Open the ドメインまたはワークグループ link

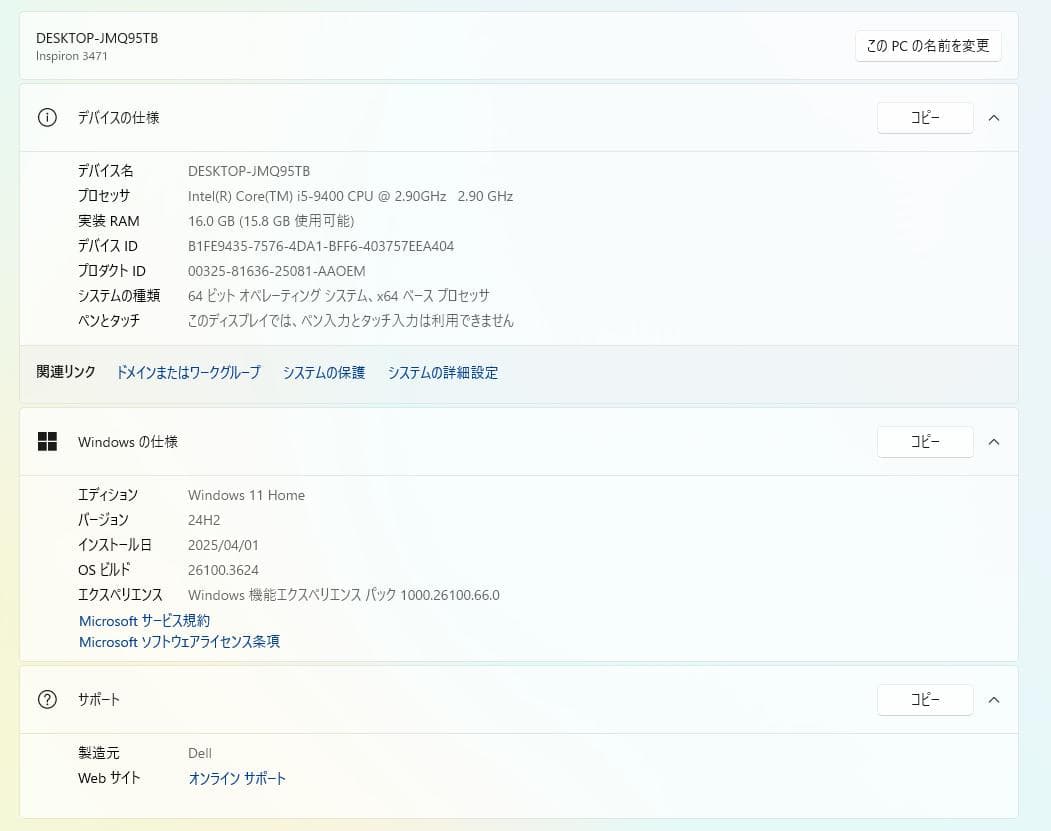(188, 372)
